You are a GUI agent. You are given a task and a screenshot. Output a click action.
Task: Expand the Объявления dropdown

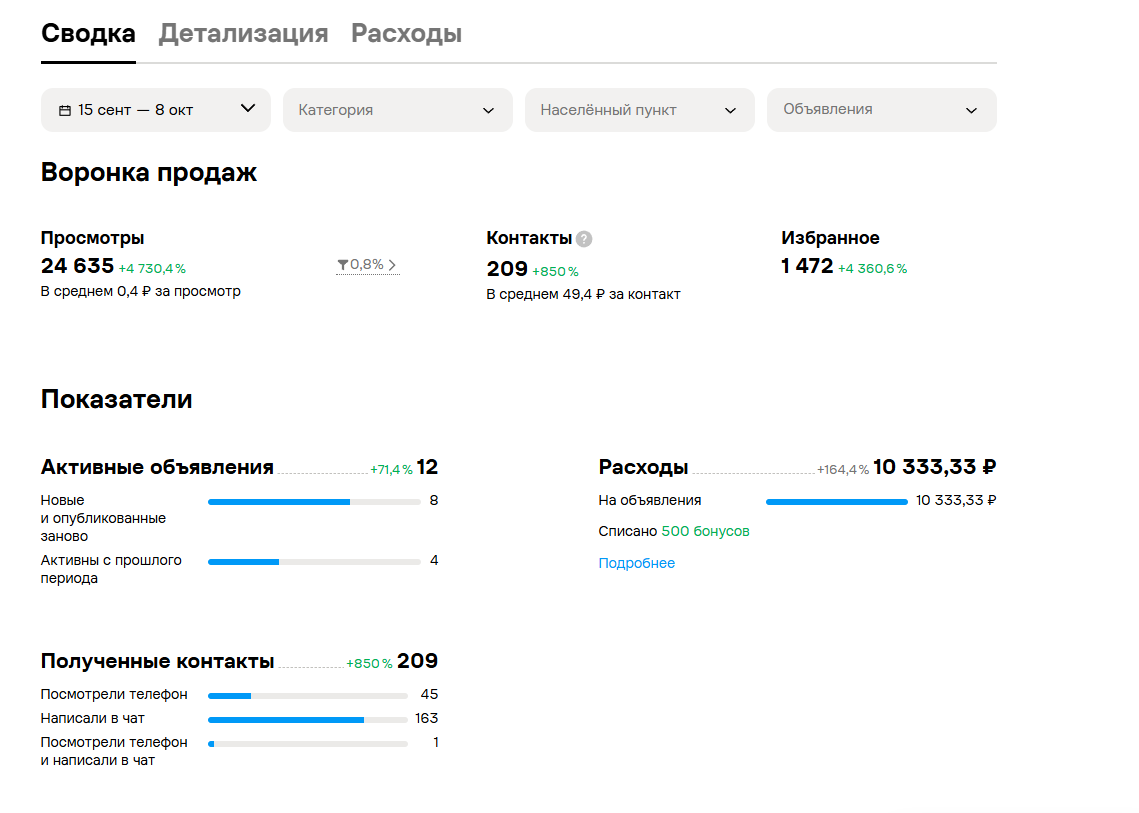[881, 110]
